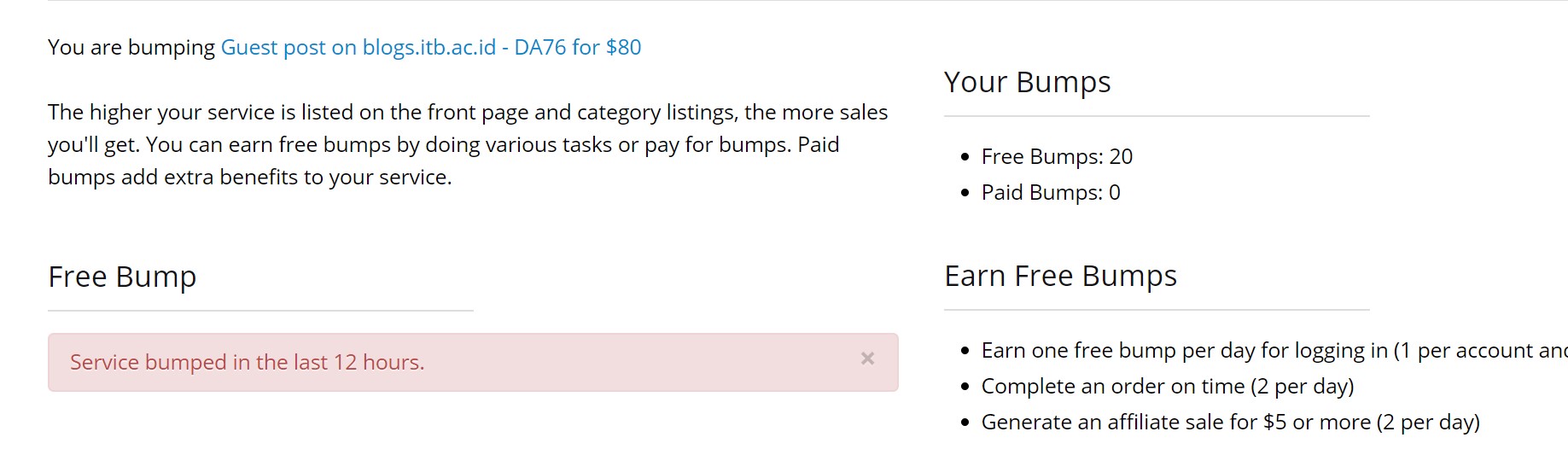
Task: Click the bullet dot beside 'Free Bumps: 20'
Action: tap(965, 157)
